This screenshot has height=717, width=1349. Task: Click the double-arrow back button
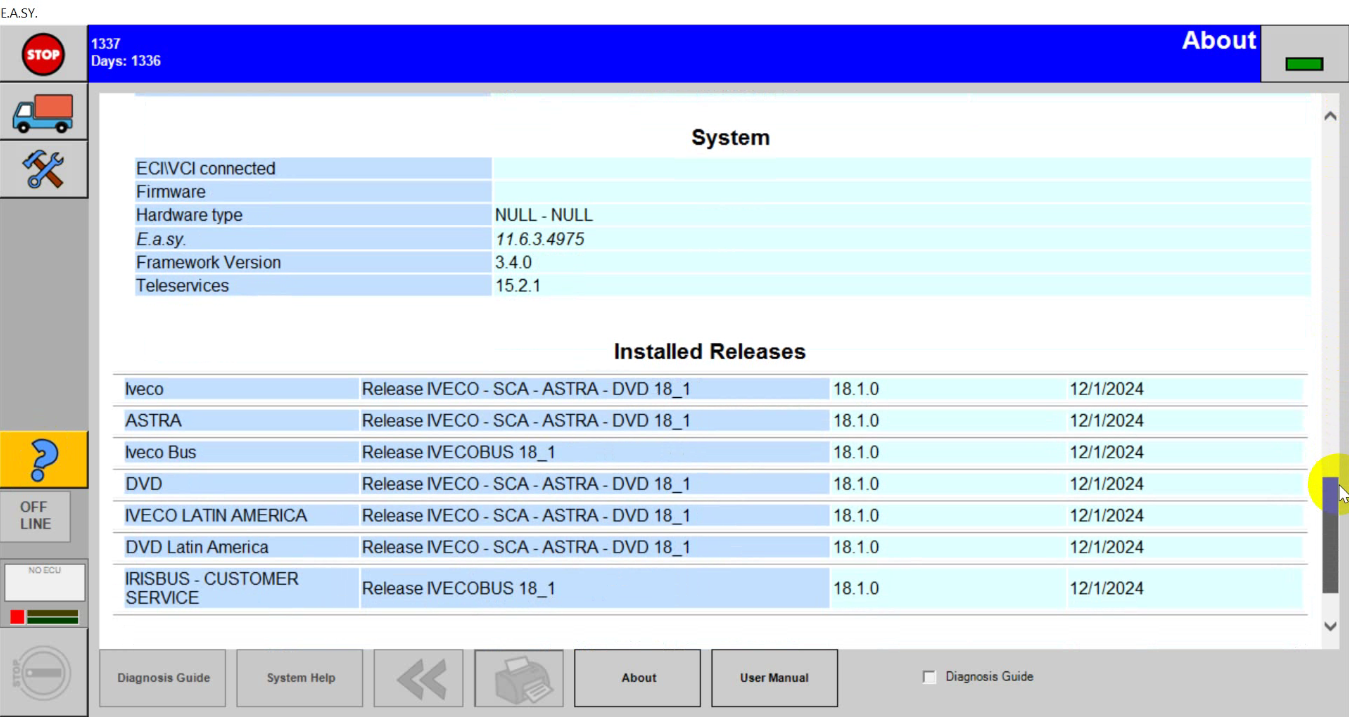coord(419,678)
